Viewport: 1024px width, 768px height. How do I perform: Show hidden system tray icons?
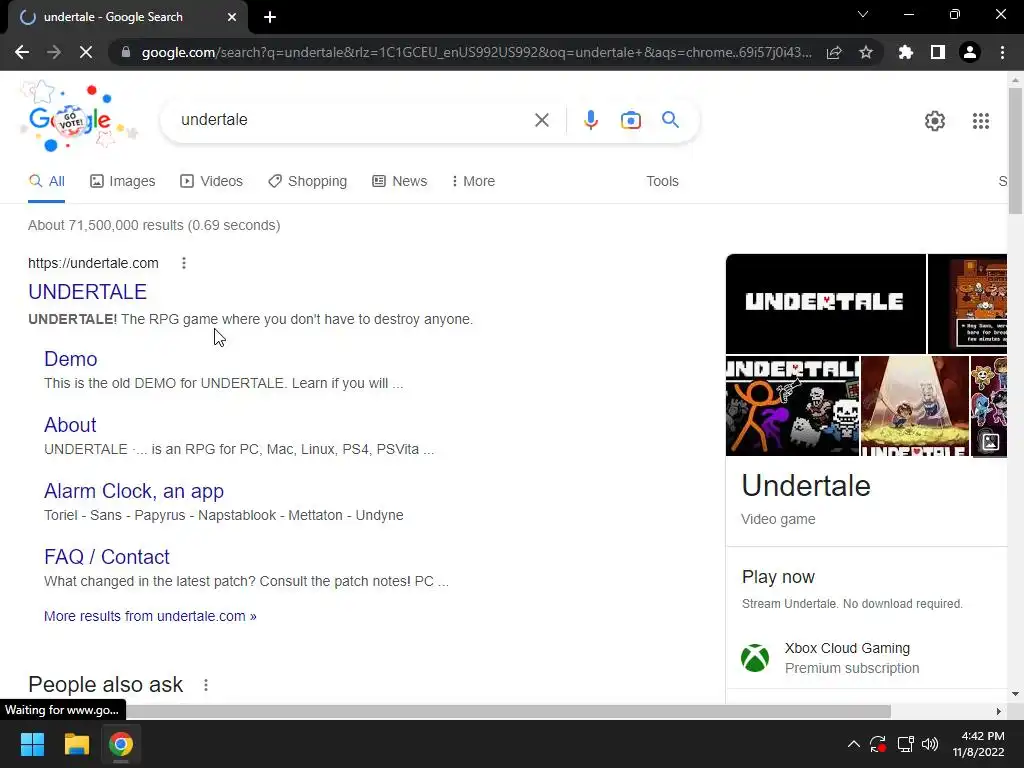click(x=854, y=744)
